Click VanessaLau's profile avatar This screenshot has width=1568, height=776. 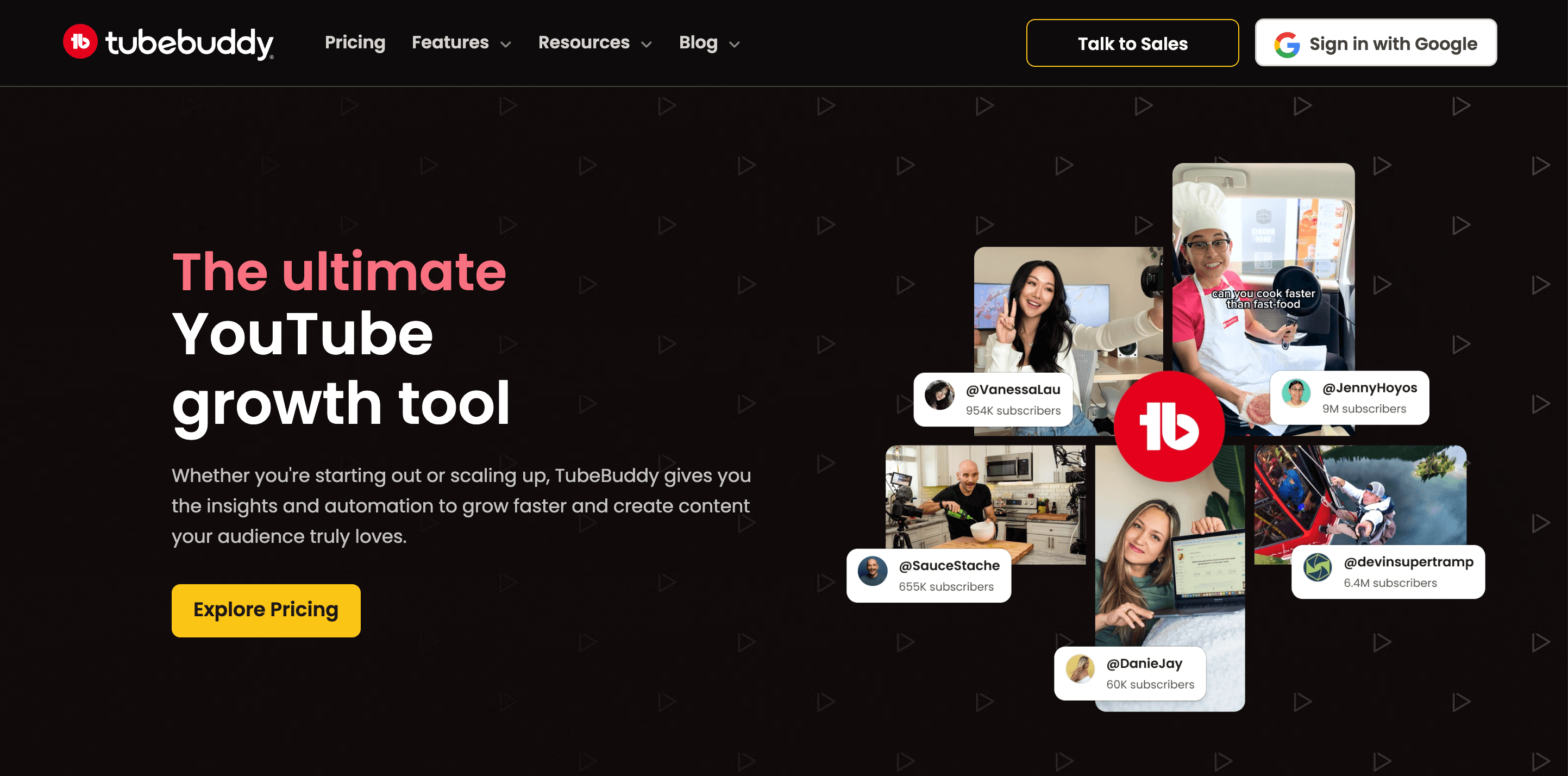click(940, 396)
